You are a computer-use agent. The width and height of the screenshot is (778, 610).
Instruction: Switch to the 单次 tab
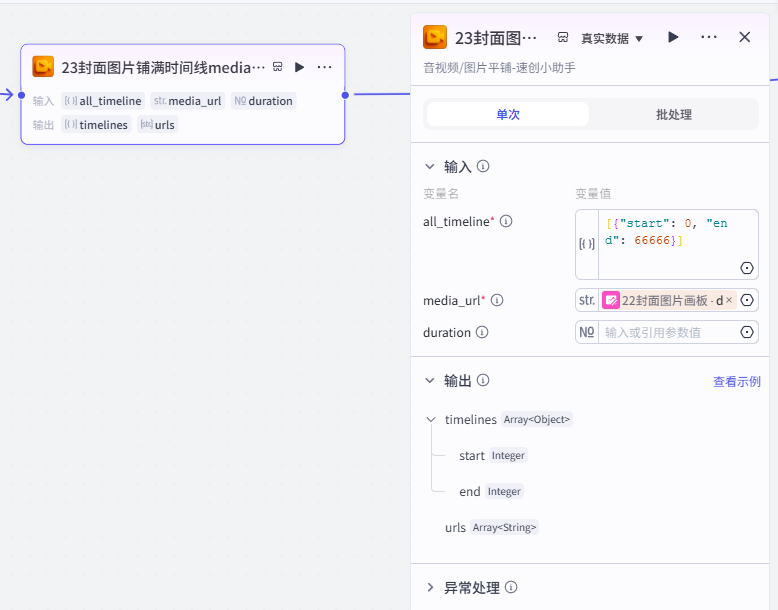tap(508, 115)
